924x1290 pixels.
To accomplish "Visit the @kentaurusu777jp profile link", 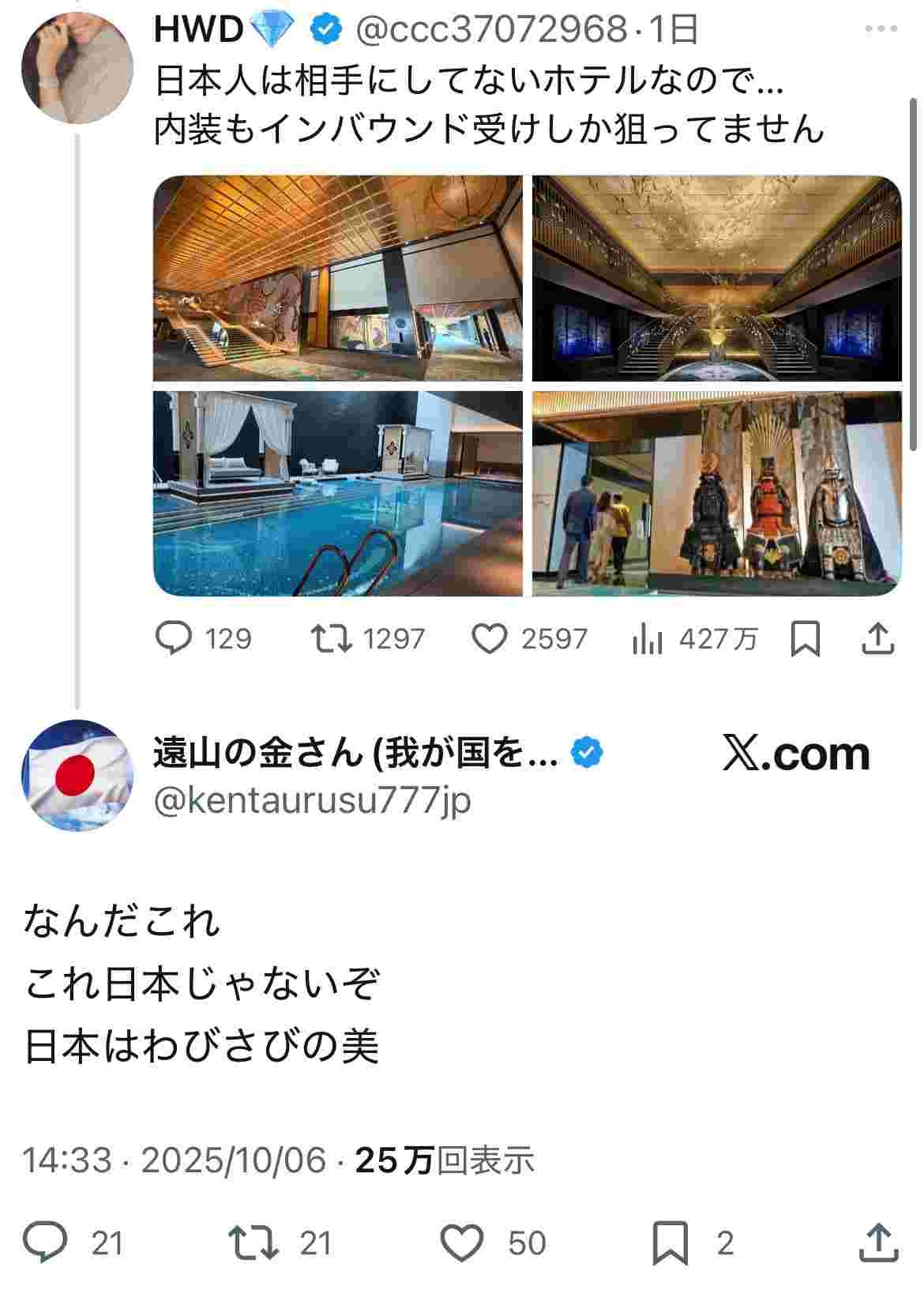I will pos(312,800).
